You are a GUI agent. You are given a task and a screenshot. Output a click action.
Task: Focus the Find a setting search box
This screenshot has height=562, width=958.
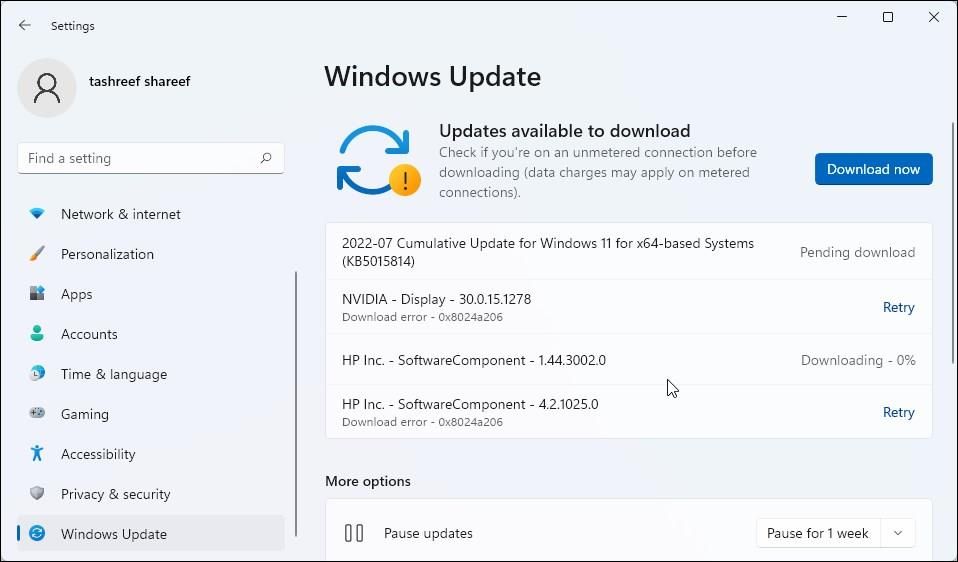click(150, 158)
